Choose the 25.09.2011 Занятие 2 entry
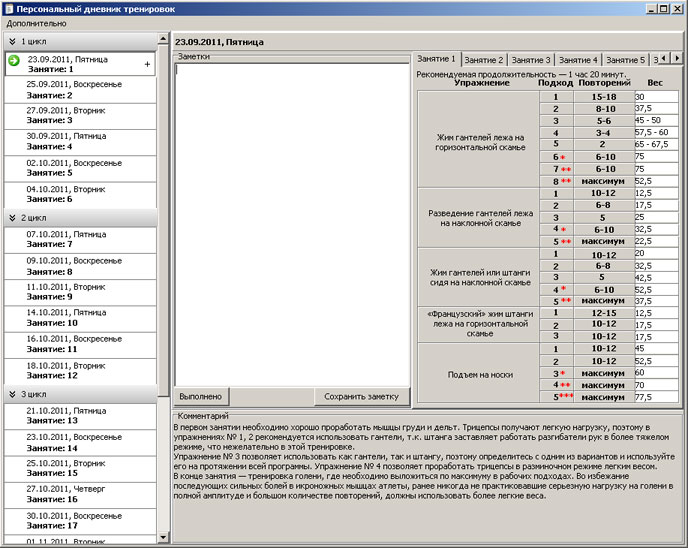Viewport: 688px width, 548px height. [78, 90]
